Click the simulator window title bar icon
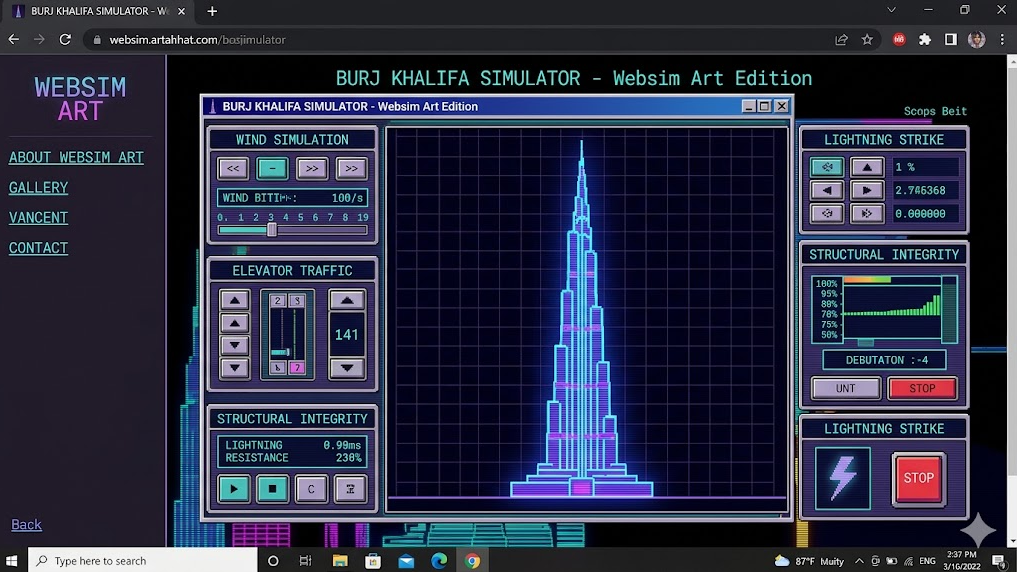Image resolution: width=1017 pixels, height=572 pixels. click(212, 106)
